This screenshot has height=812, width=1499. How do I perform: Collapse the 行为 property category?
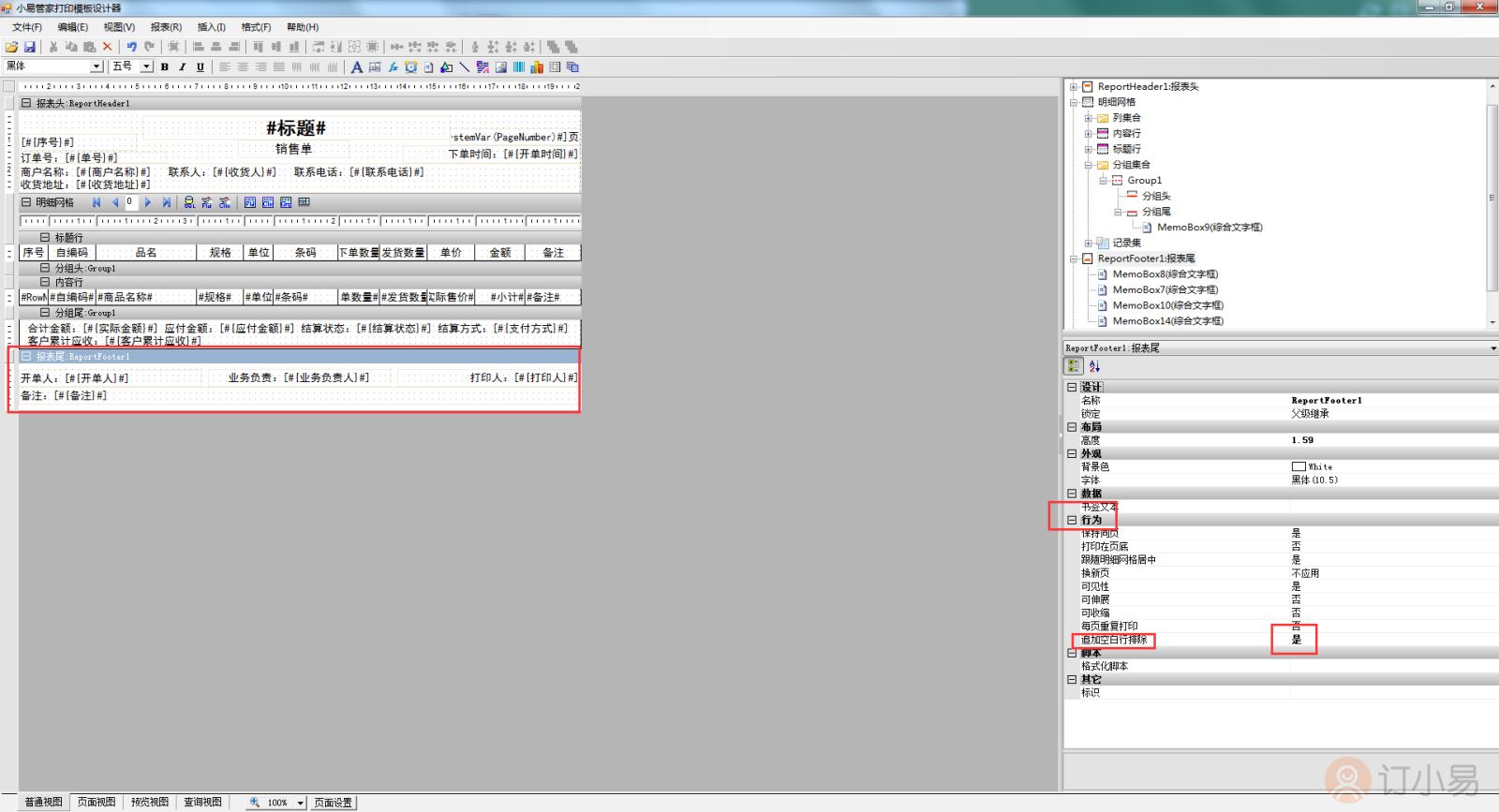pos(1072,520)
